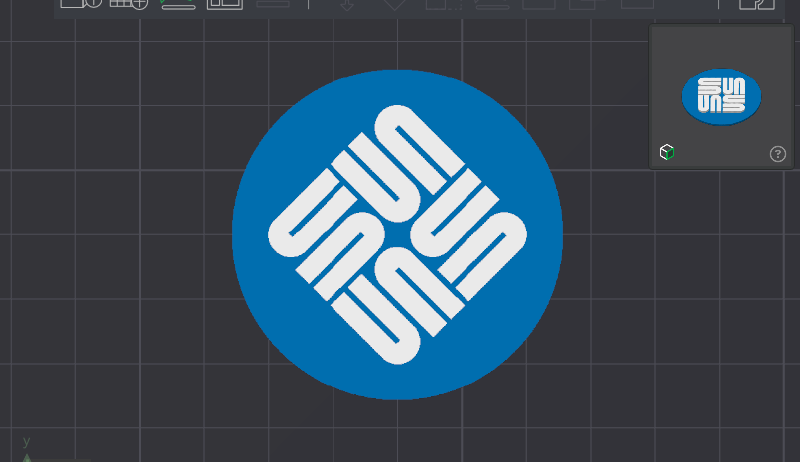Click the rightmost toolbar icon after the divider
Viewport: 800px width, 462px height.
point(757,4)
